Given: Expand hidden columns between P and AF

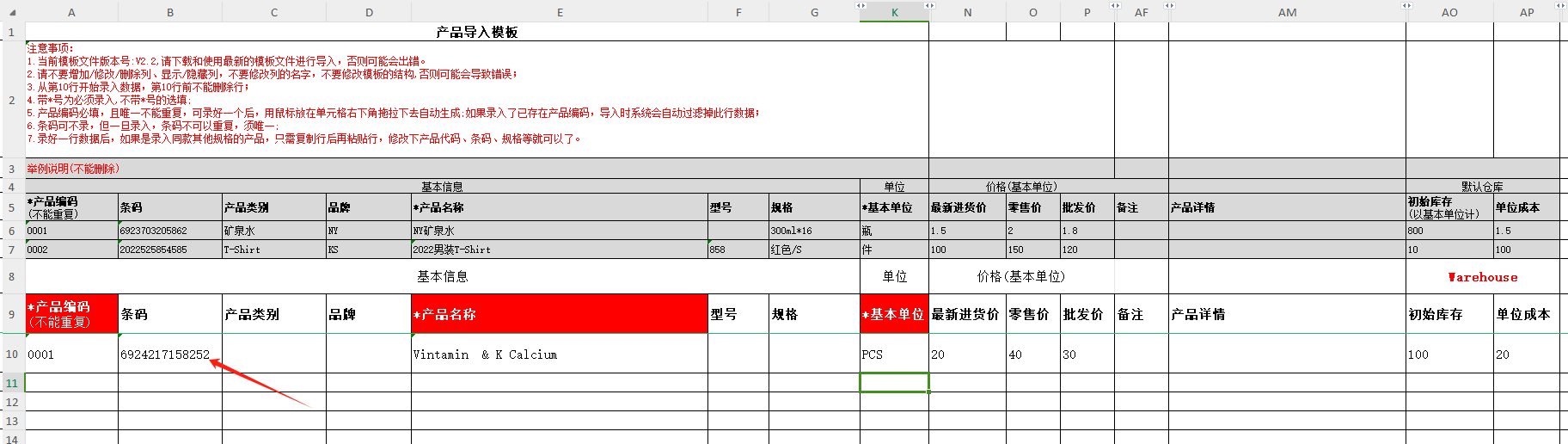Looking at the screenshot, I should coord(1115,6).
